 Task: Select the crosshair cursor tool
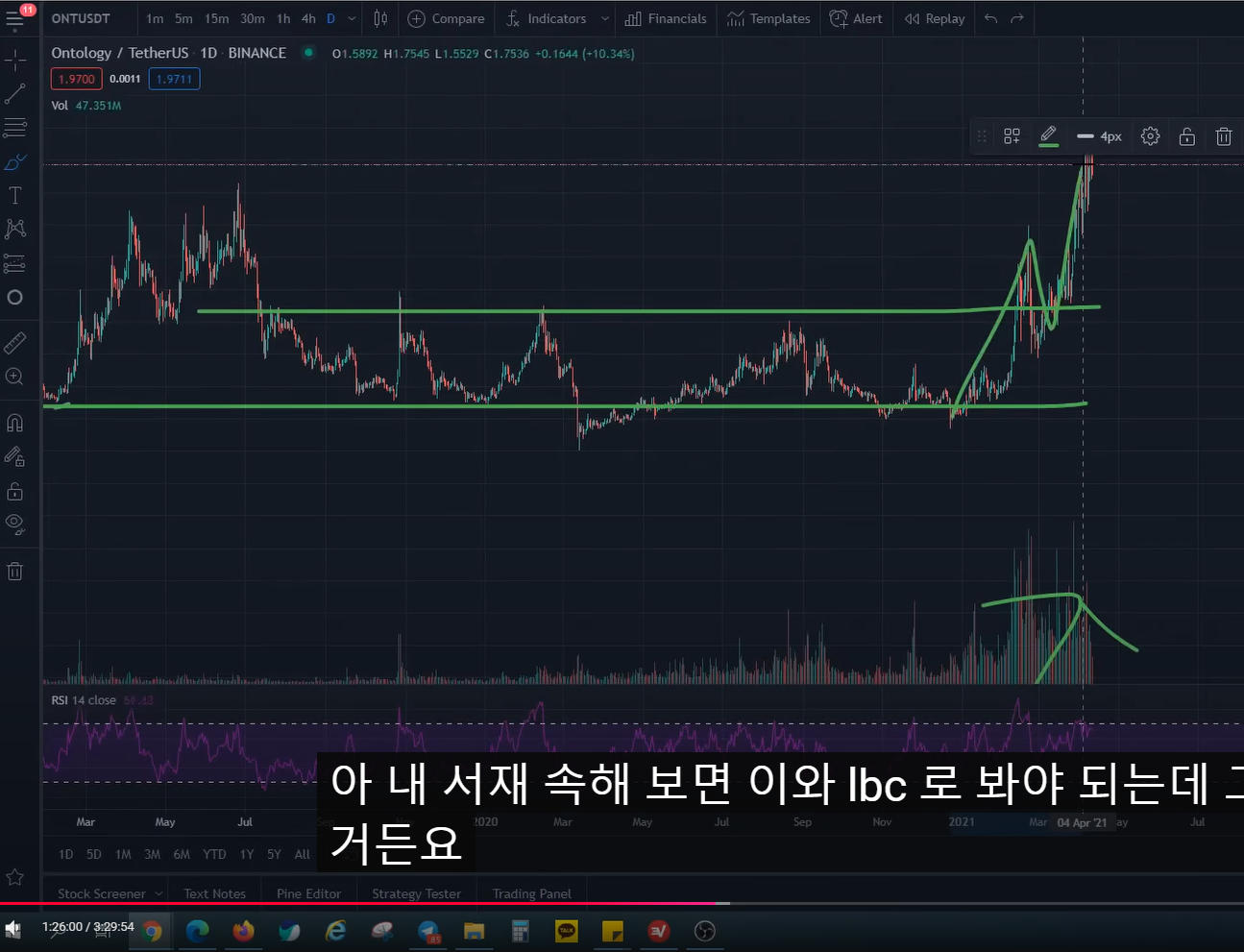click(15, 61)
